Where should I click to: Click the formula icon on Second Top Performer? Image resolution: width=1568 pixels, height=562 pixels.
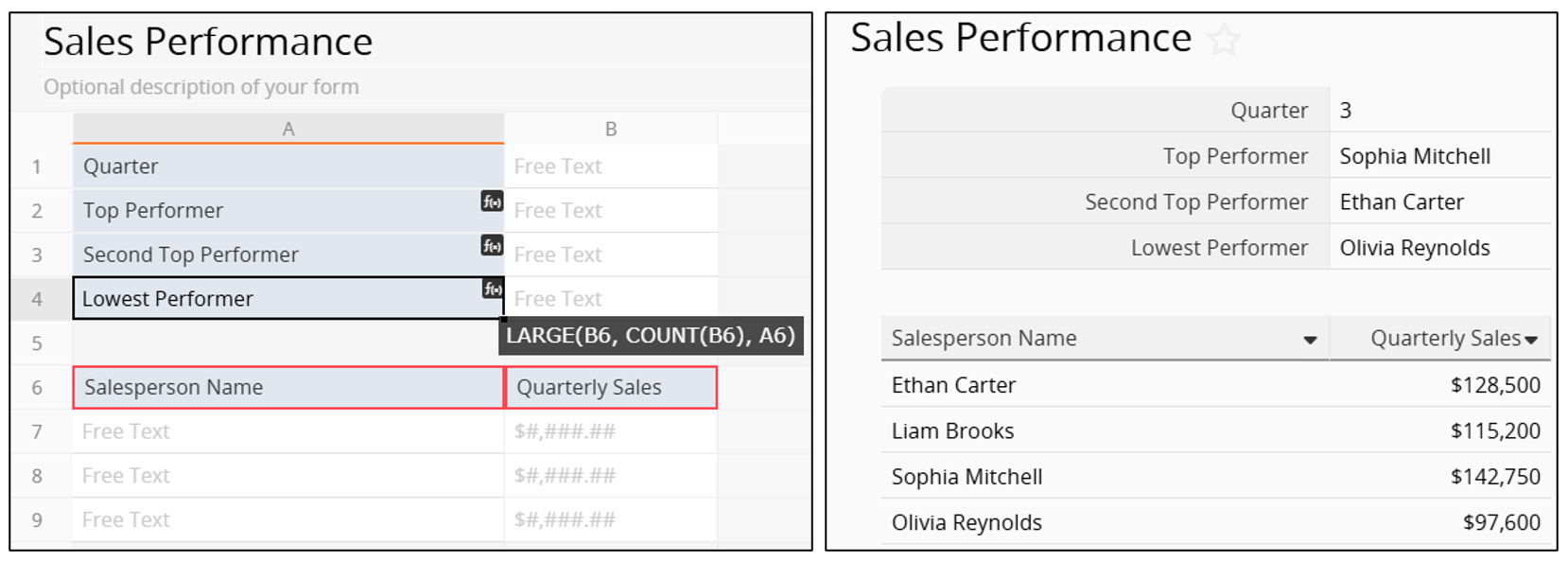tap(492, 245)
